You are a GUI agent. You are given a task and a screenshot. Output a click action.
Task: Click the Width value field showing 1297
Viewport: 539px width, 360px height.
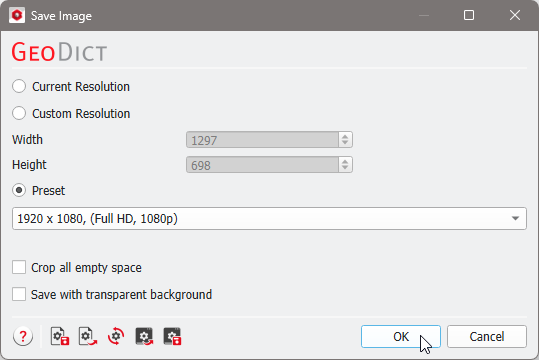(262, 140)
